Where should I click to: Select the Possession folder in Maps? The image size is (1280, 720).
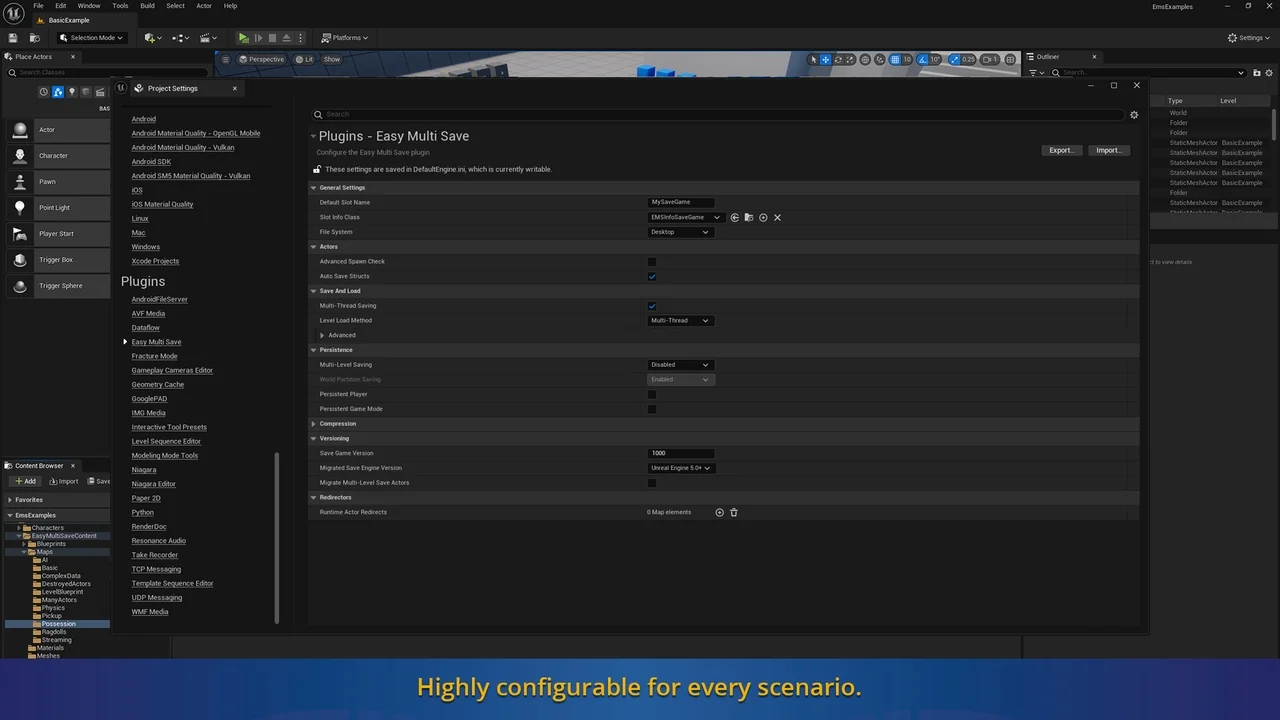(58, 624)
